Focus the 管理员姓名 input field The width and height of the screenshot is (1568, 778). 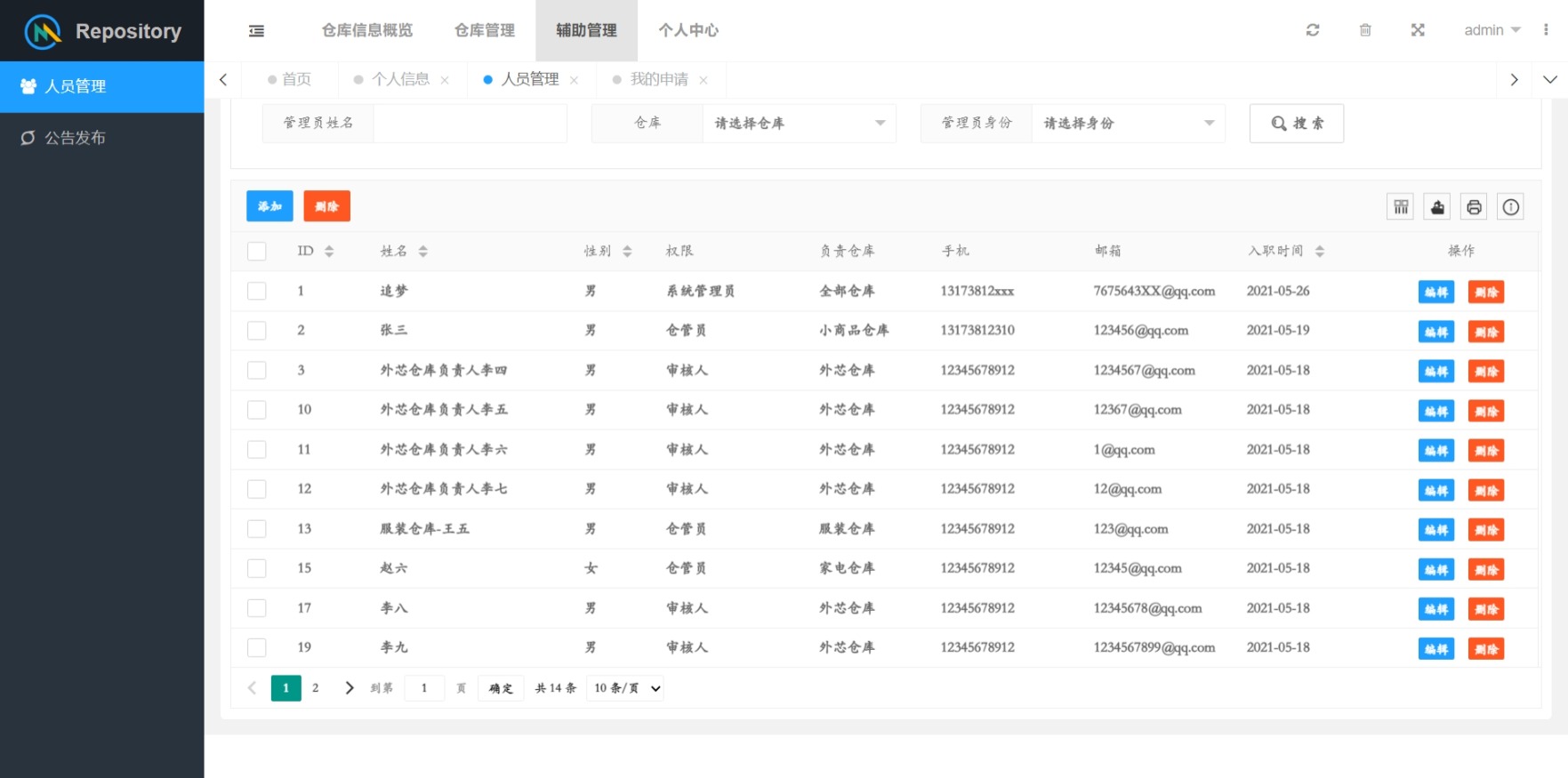pos(470,124)
